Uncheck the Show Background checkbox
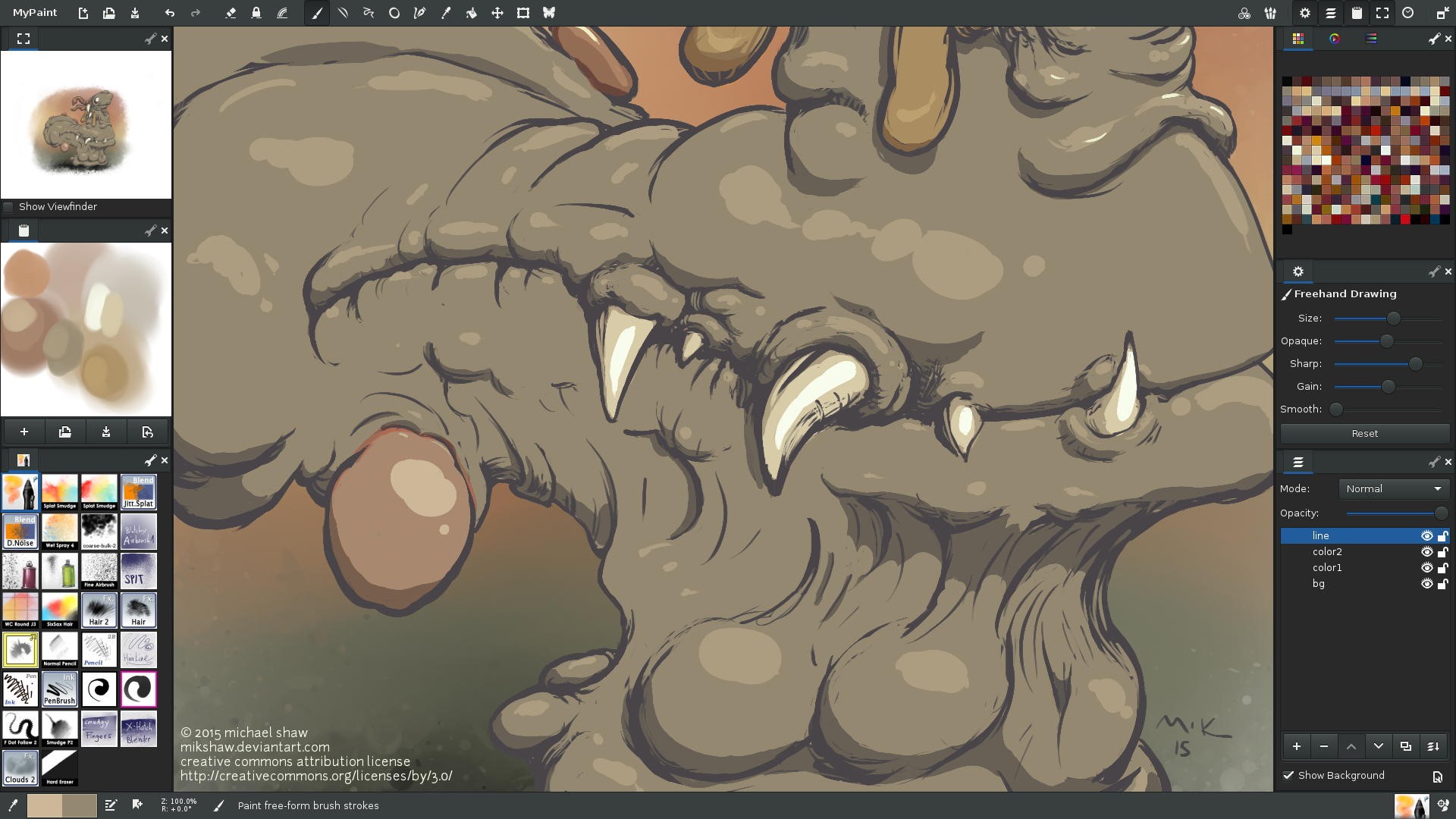The width and height of the screenshot is (1456, 819). click(x=1288, y=775)
